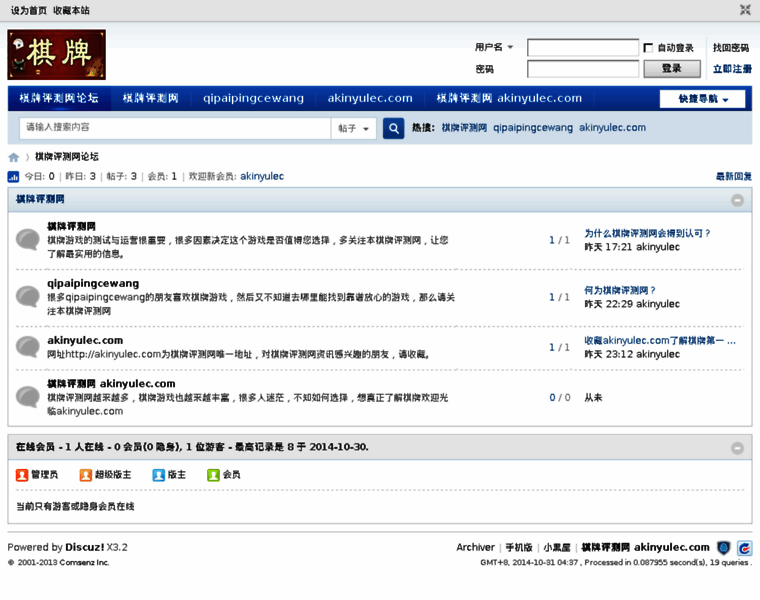Expand the 快捷导航 quick navigation menu
The height and width of the screenshot is (600, 760).
702,99
